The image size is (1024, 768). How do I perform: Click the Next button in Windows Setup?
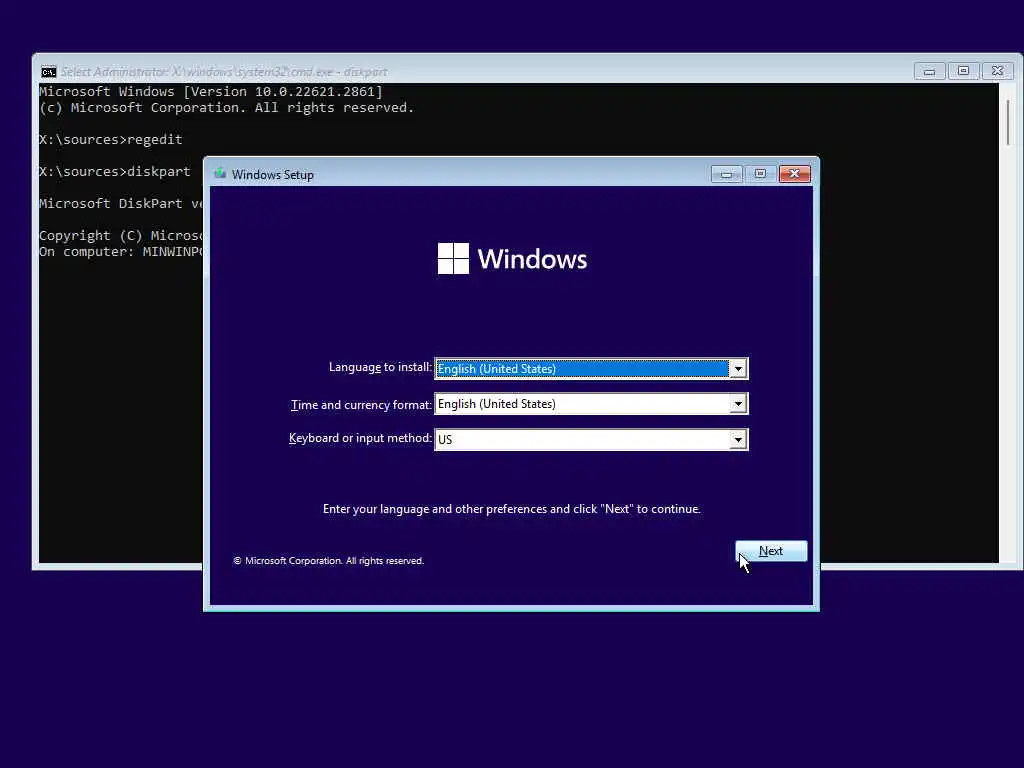point(771,551)
